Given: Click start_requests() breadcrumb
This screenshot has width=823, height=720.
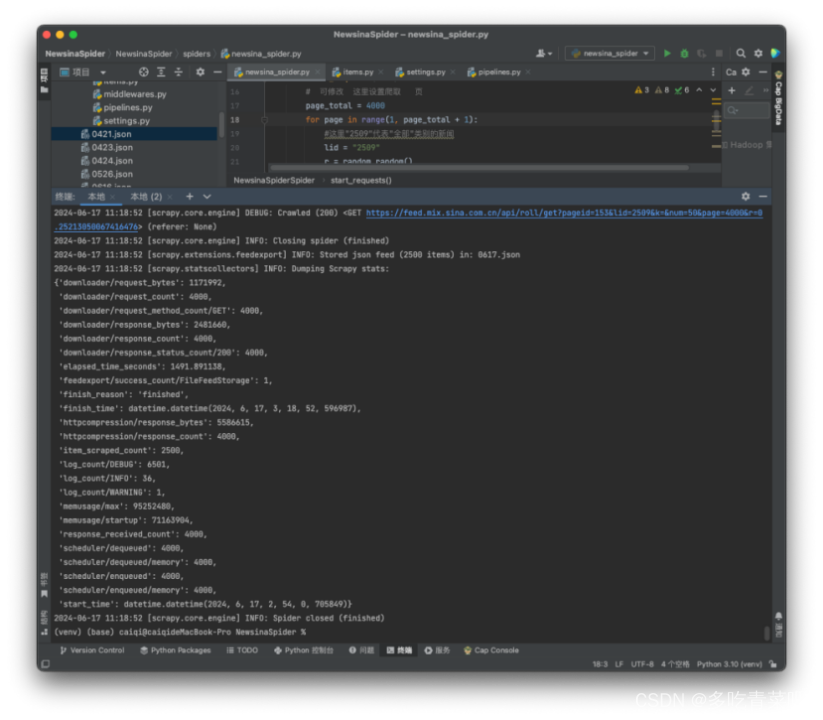Looking at the screenshot, I should tap(361, 181).
